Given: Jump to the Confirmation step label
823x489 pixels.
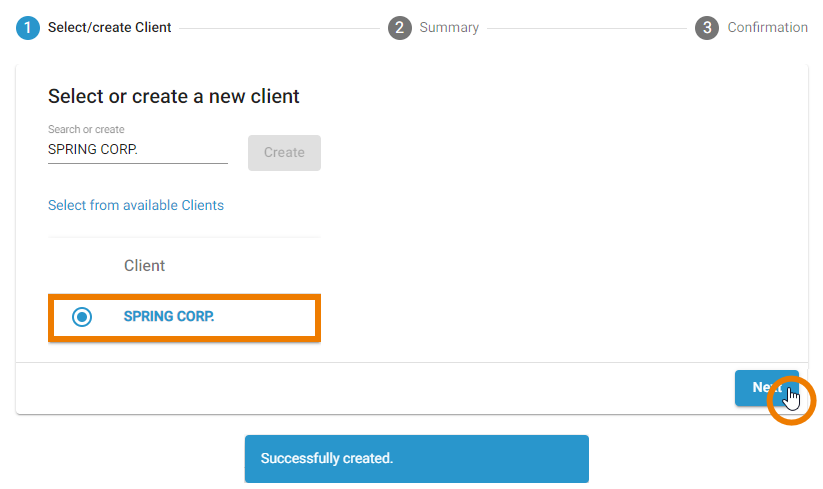Looking at the screenshot, I should [x=767, y=28].
